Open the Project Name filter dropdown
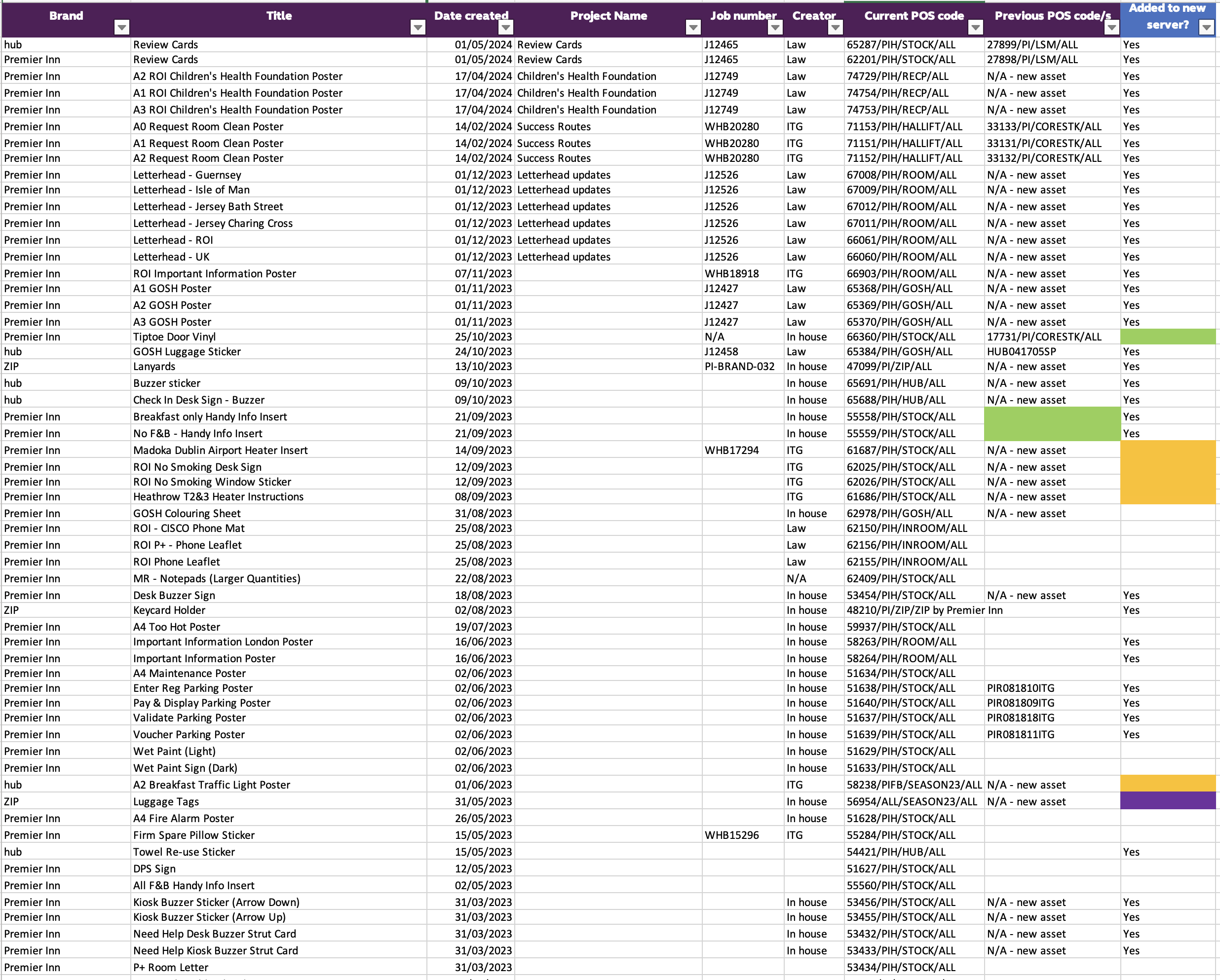 (x=692, y=27)
